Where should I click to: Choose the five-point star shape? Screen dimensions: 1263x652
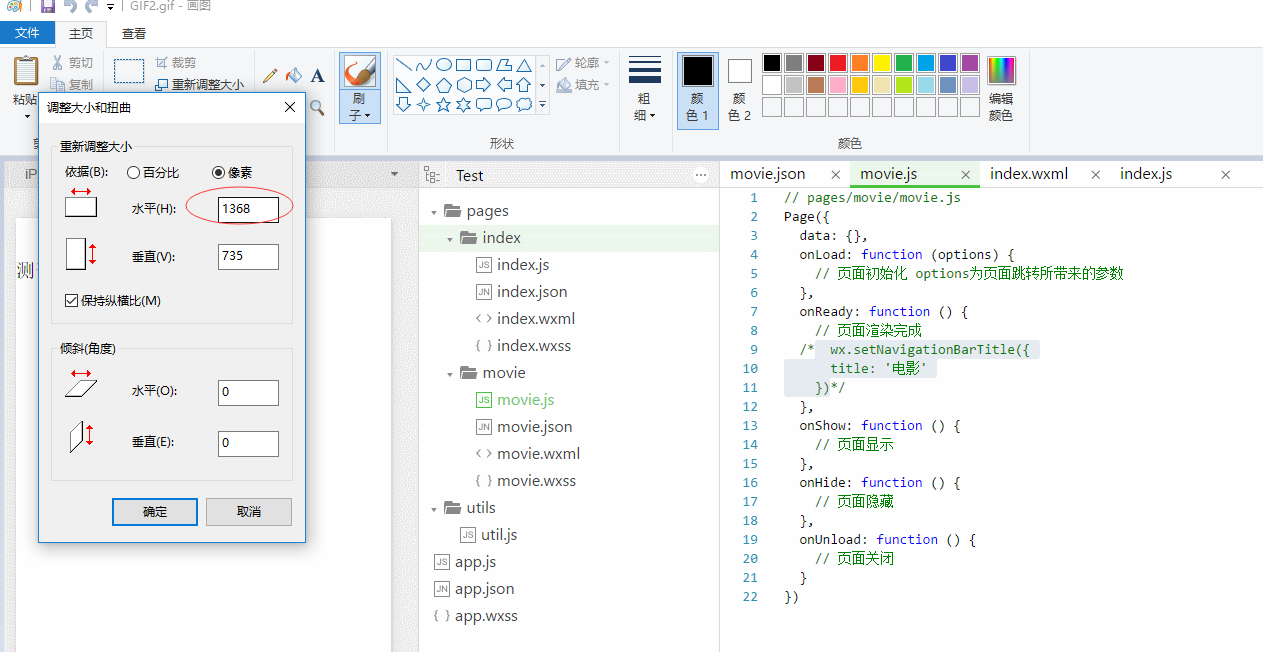[x=443, y=104]
